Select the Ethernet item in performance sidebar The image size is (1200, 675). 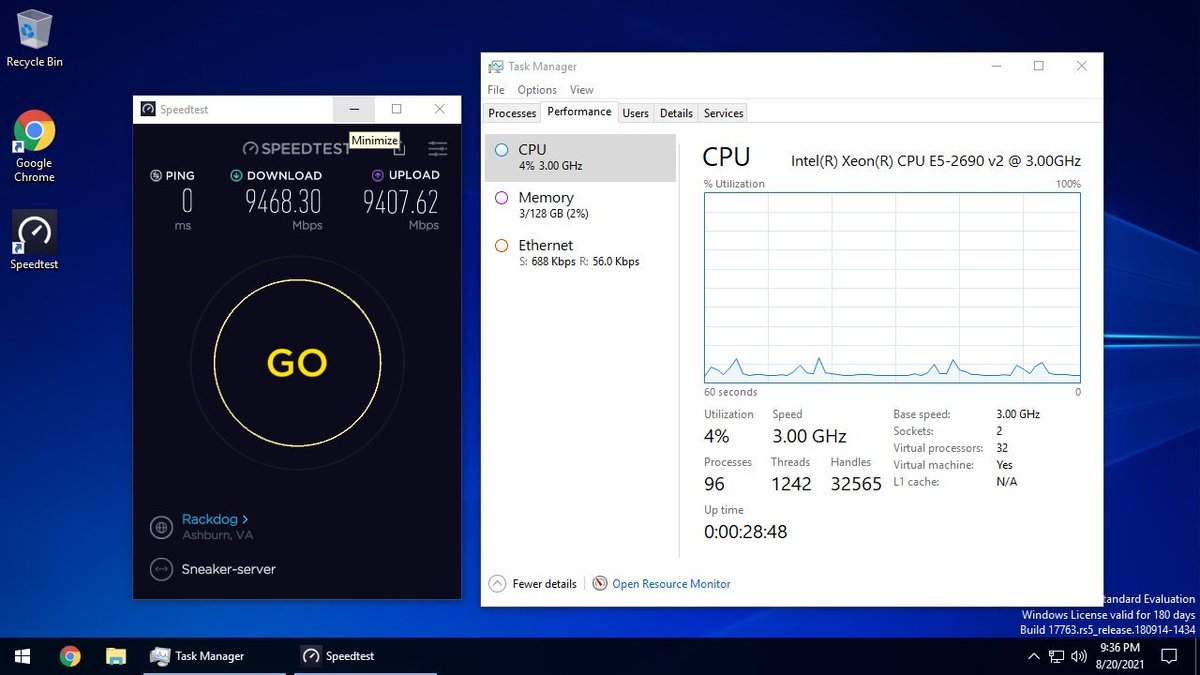point(580,253)
